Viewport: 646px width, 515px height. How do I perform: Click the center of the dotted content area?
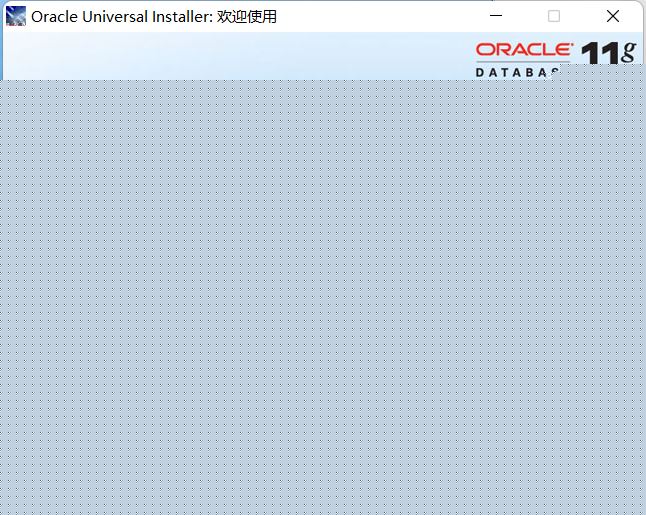point(323,297)
